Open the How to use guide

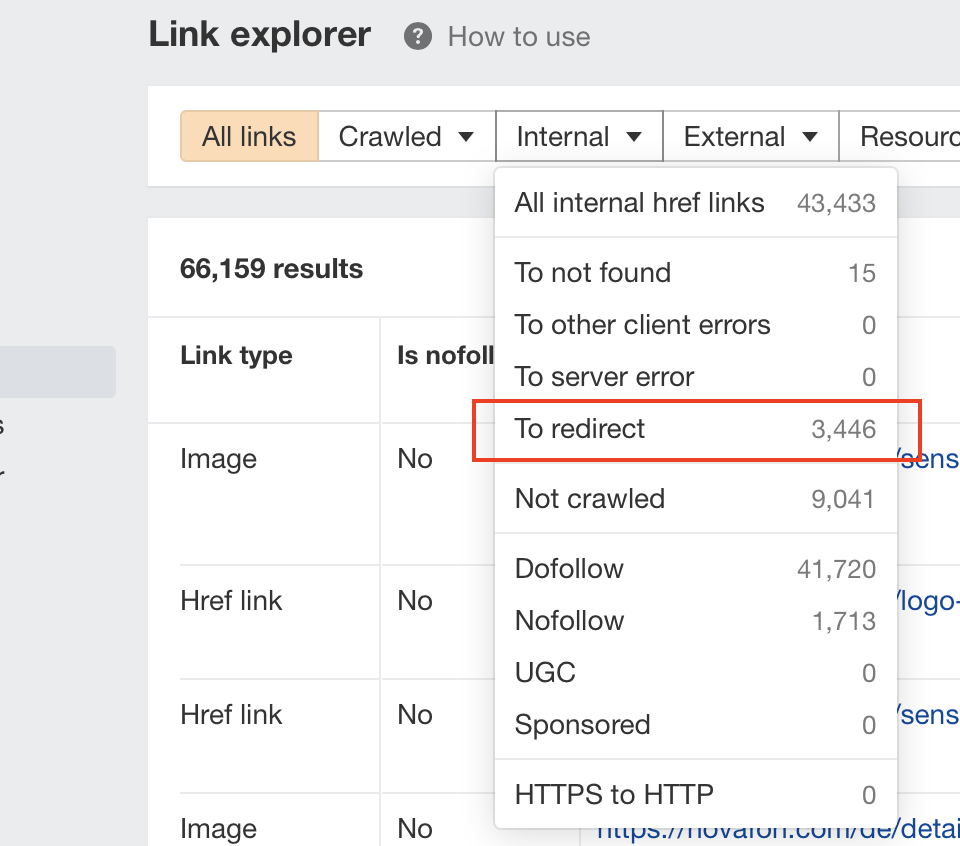click(518, 37)
